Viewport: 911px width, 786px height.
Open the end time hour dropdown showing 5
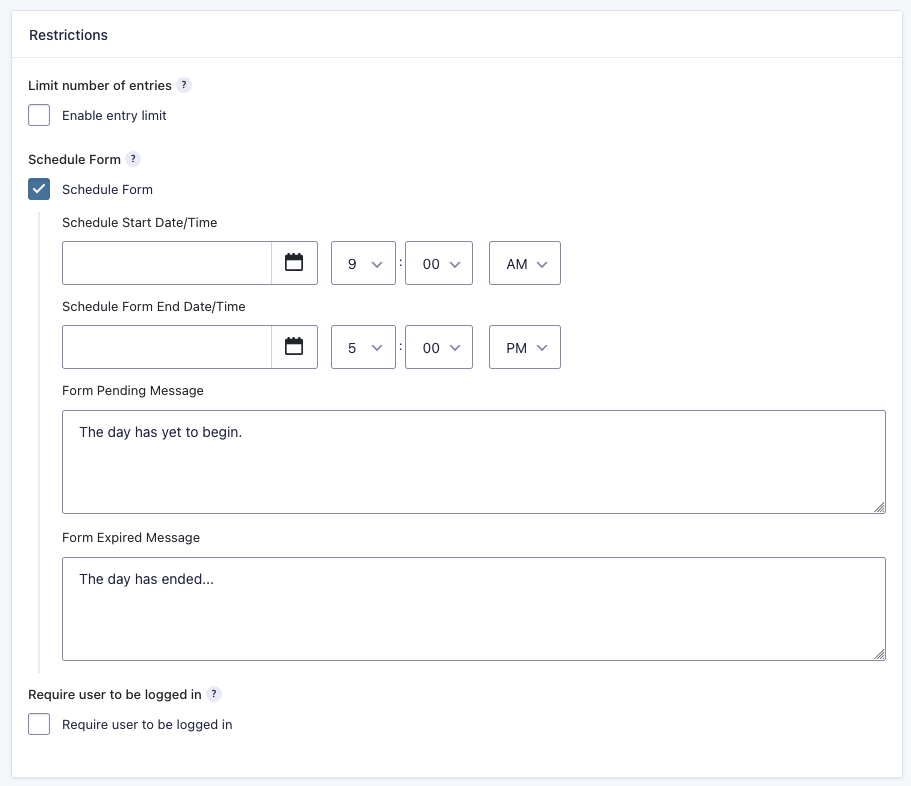pyautogui.click(x=362, y=347)
